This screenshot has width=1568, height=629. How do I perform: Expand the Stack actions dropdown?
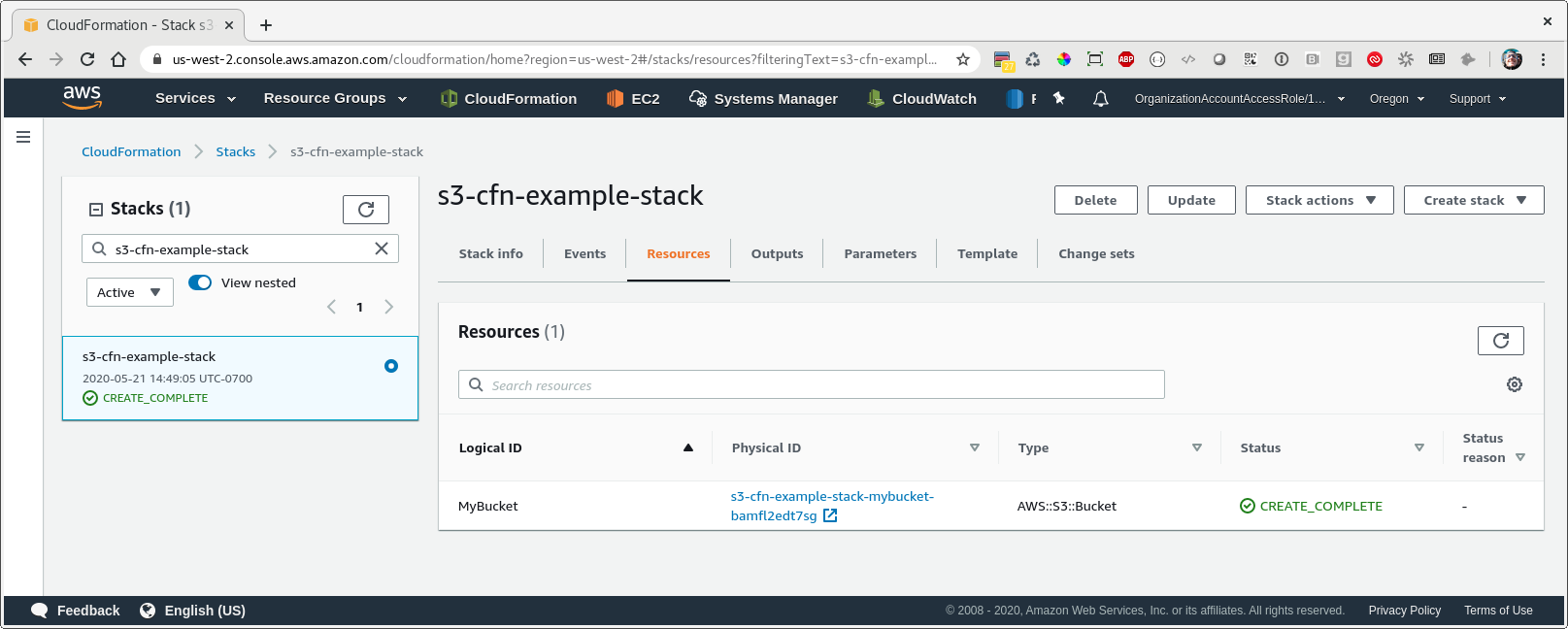pos(1319,200)
